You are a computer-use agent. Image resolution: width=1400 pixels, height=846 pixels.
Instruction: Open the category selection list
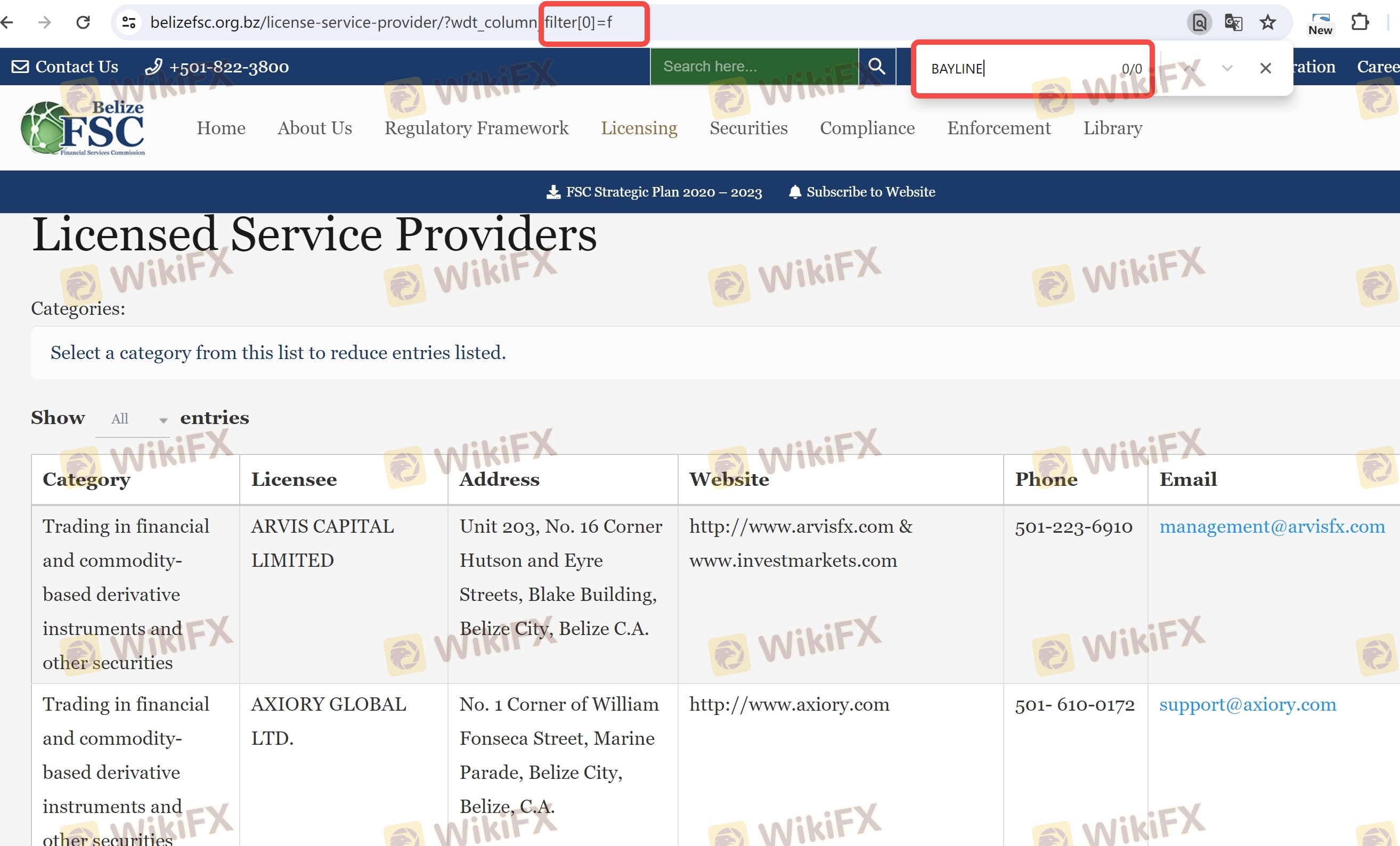coord(278,353)
